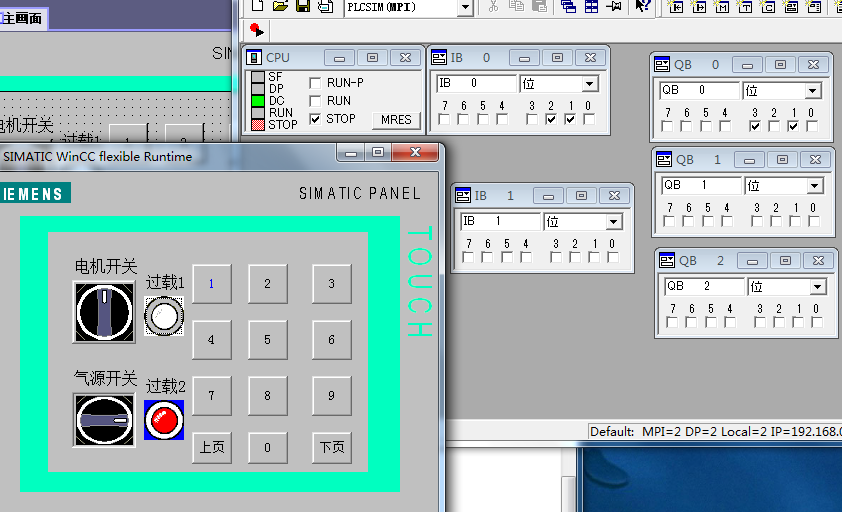Viewport: 842px width, 512px height.
Task: Click the QB 0 window title icon
Action: [x=662, y=65]
